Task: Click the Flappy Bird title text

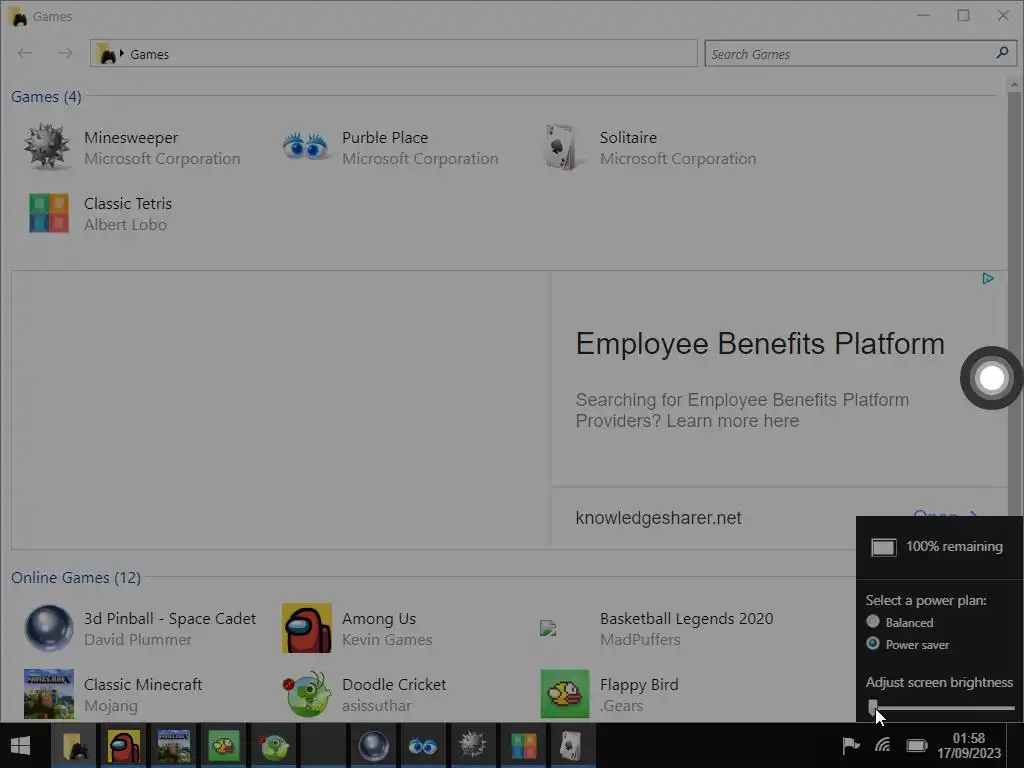Action: pyautogui.click(x=639, y=685)
